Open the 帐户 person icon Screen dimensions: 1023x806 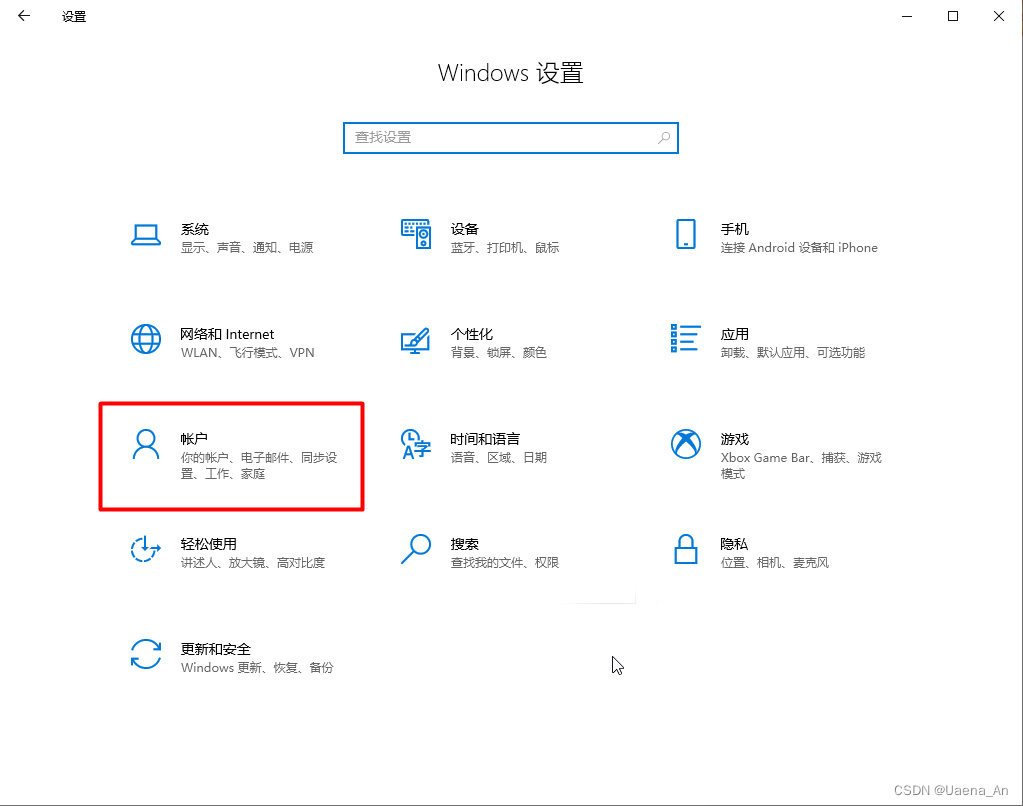point(145,444)
